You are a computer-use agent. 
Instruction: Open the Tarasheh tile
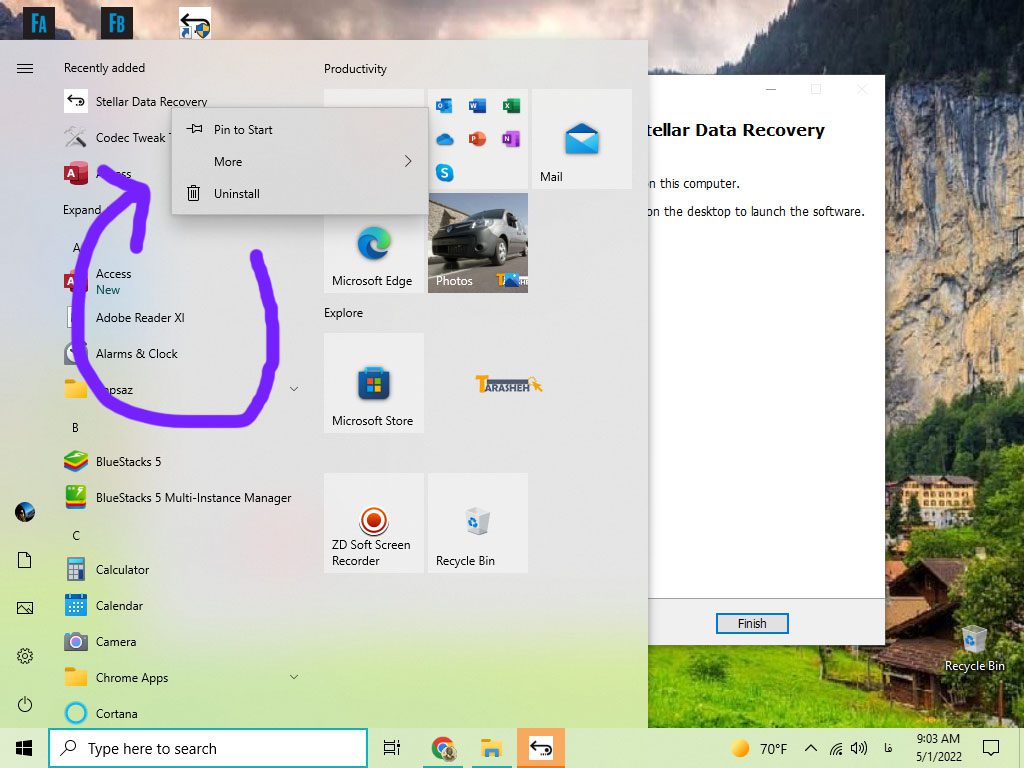click(x=509, y=384)
